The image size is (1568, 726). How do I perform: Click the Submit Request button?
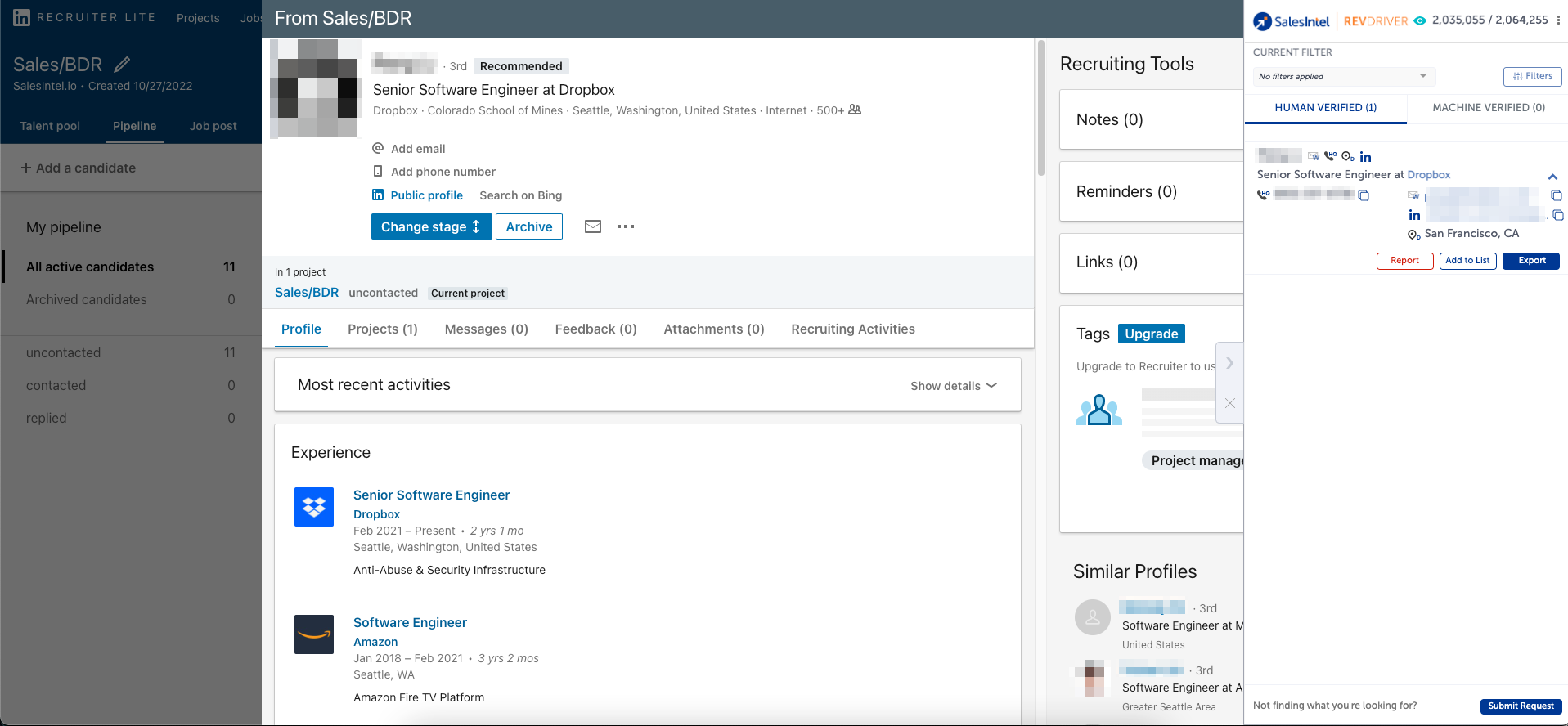1521,706
